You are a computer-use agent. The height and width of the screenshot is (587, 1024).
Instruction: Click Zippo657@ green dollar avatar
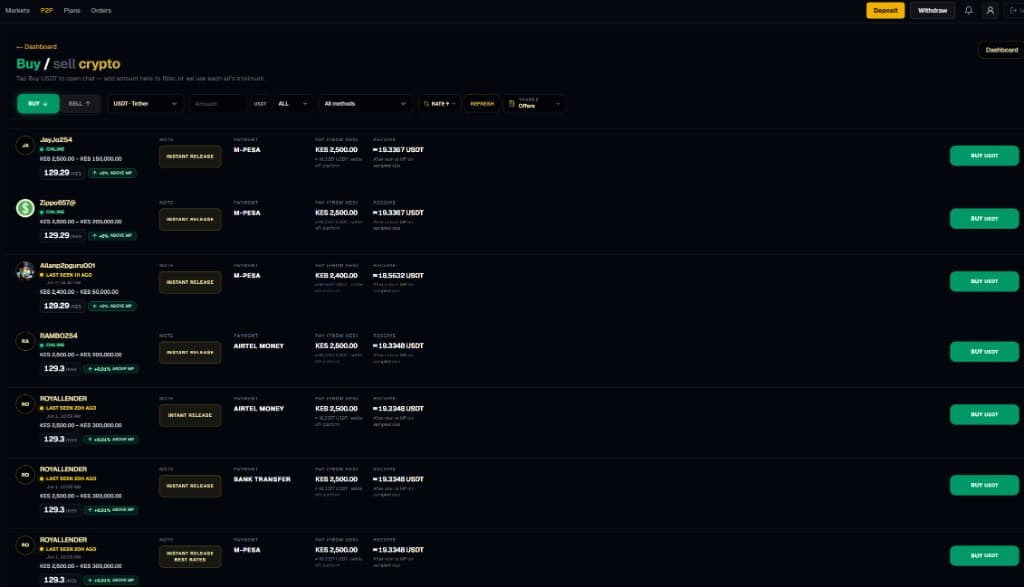(x=25, y=208)
